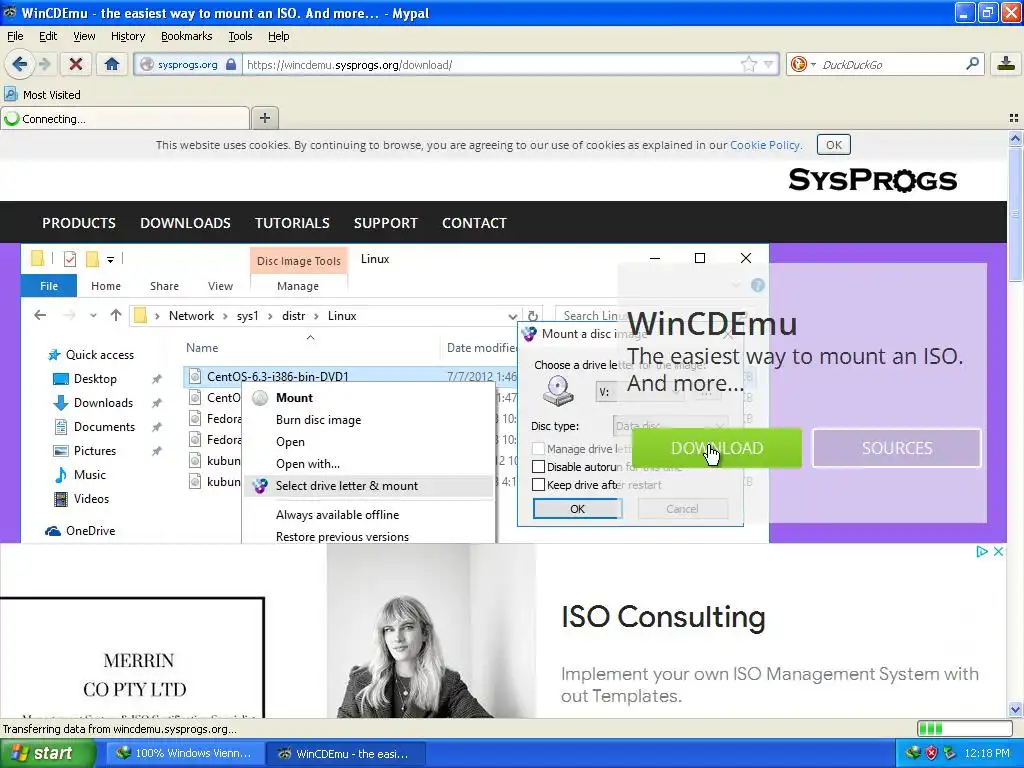Image resolution: width=1024 pixels, height=768 pixels.
Task: Open the Bookmarks menu
Action: (x=187, y=36)
